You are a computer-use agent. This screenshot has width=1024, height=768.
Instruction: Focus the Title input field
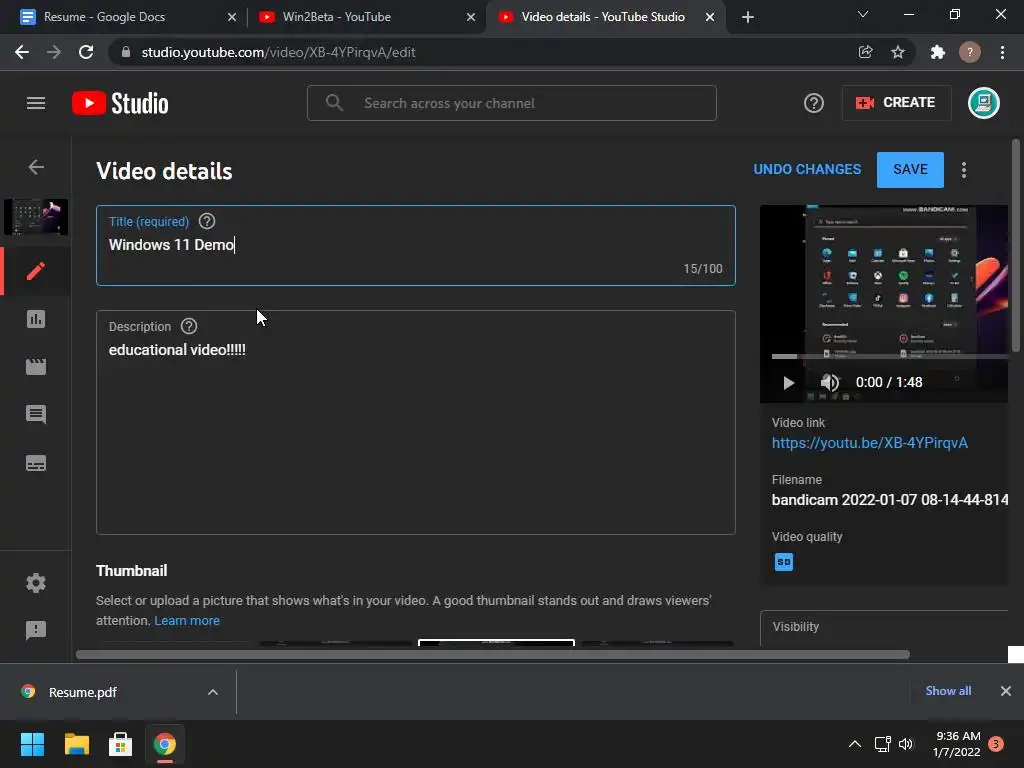click(x=416, y=246)
